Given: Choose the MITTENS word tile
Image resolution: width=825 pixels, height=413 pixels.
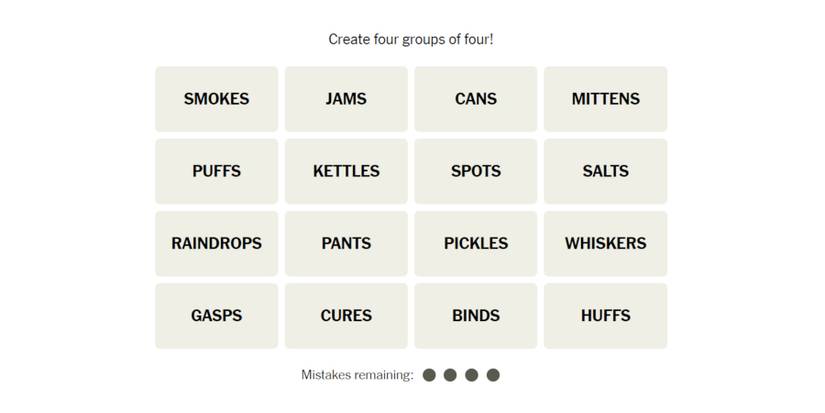Looking at the screenshot, I should 605,99.
